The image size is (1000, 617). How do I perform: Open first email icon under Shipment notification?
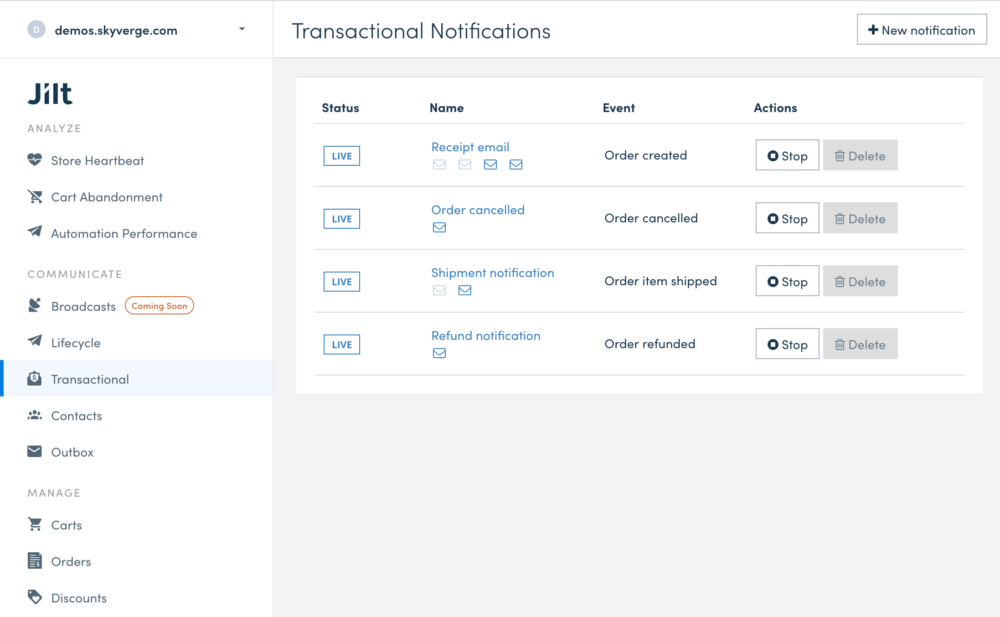tap(439, 290)
